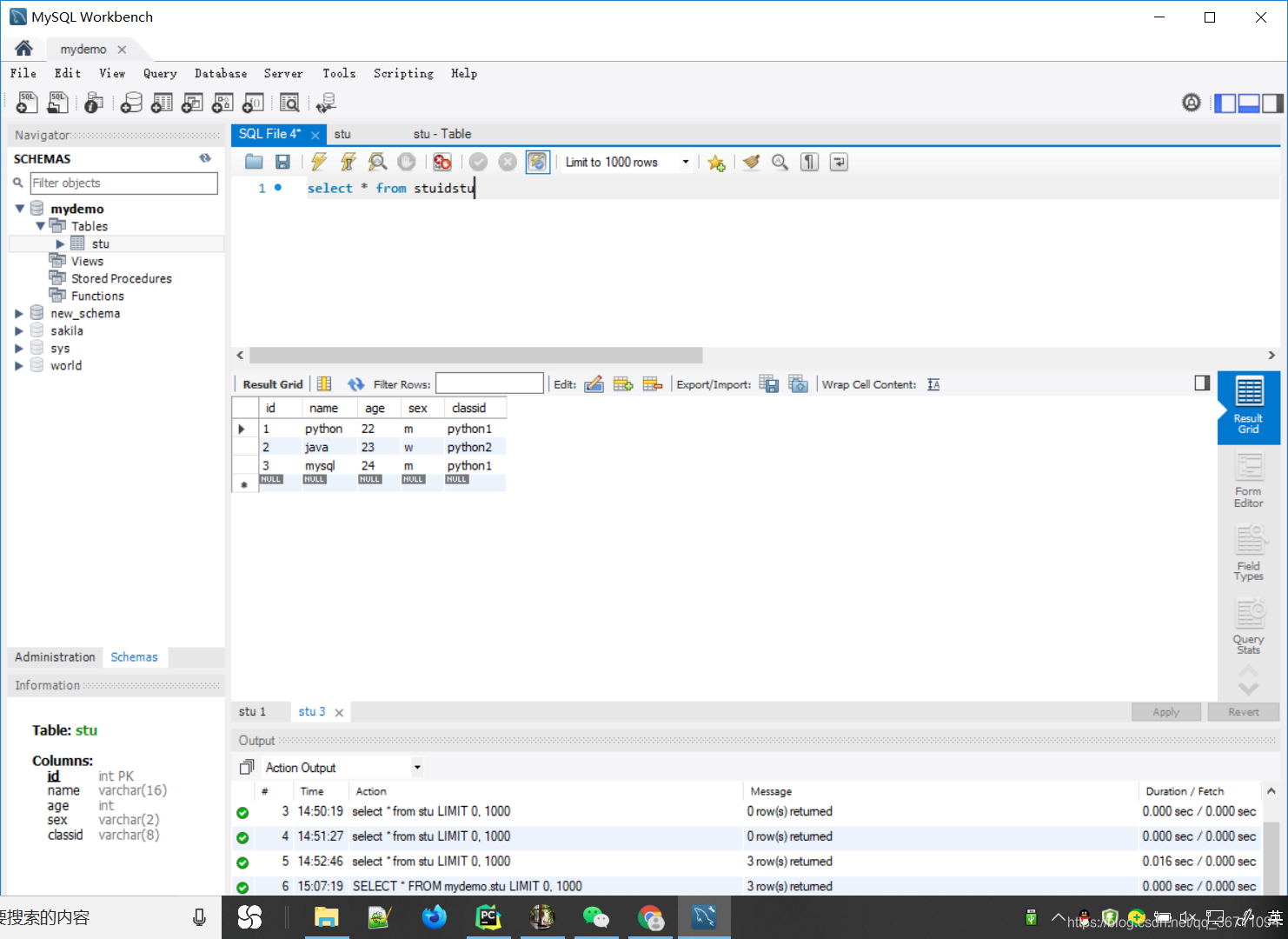1288x939 pixels.
Task: Save snippet with the star icon
Action: pyautogui.click(x=716, y=163)
